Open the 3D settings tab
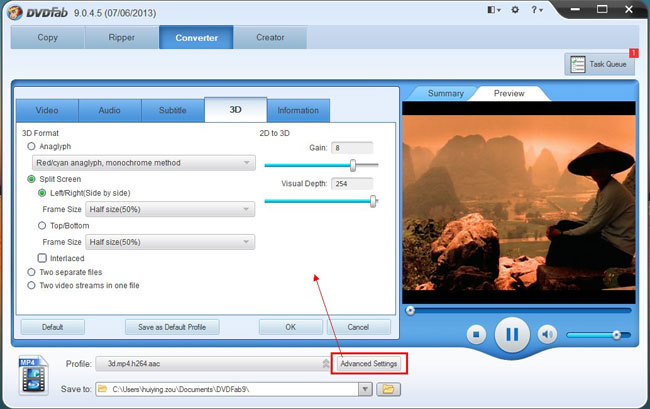 [235, 110]
